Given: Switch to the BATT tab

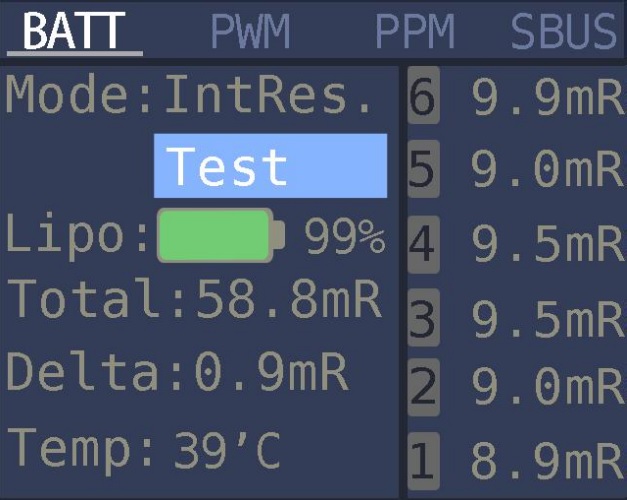Looking at the screenshot, I should point(74,31).
